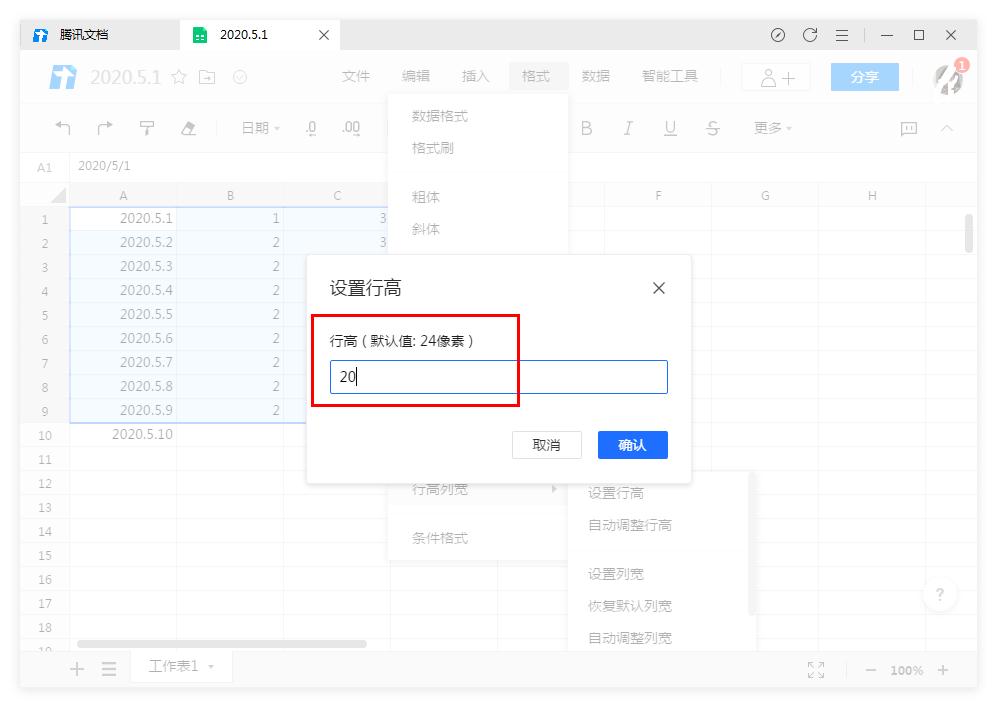
Task: Click the Undo icon
Action: point(62,128)
